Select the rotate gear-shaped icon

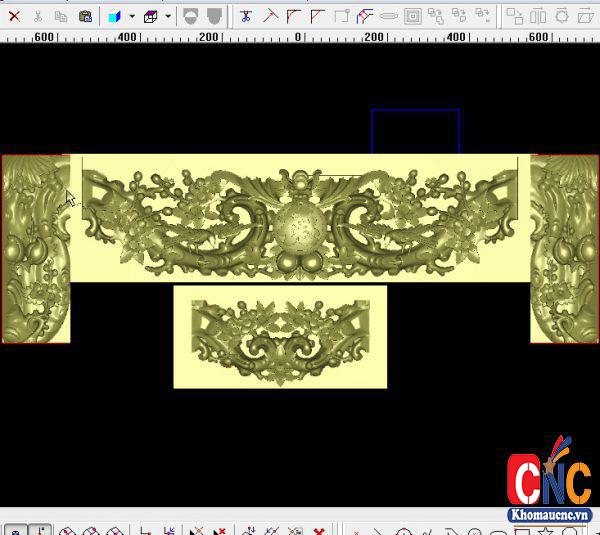[562, 16]
